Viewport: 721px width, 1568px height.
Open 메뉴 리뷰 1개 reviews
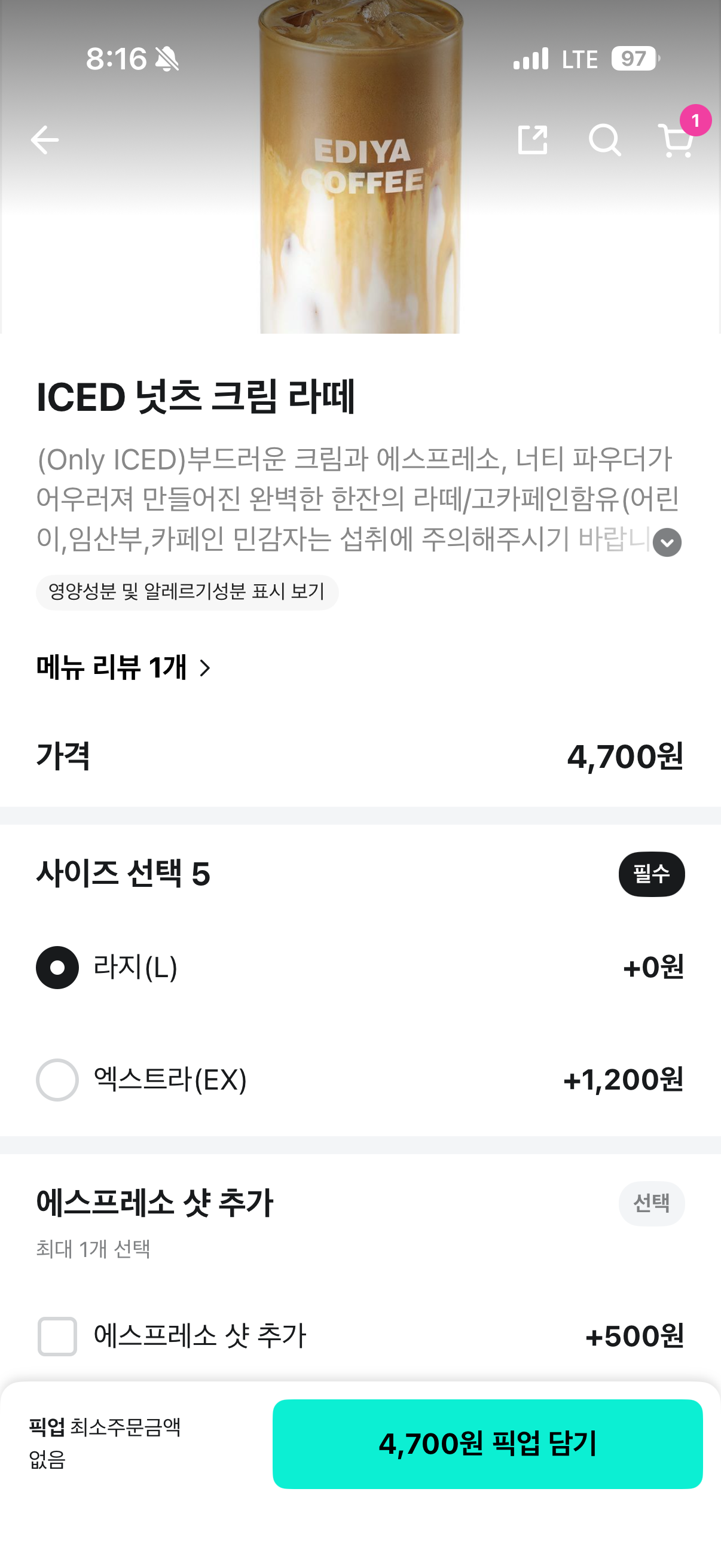point(111,668)
